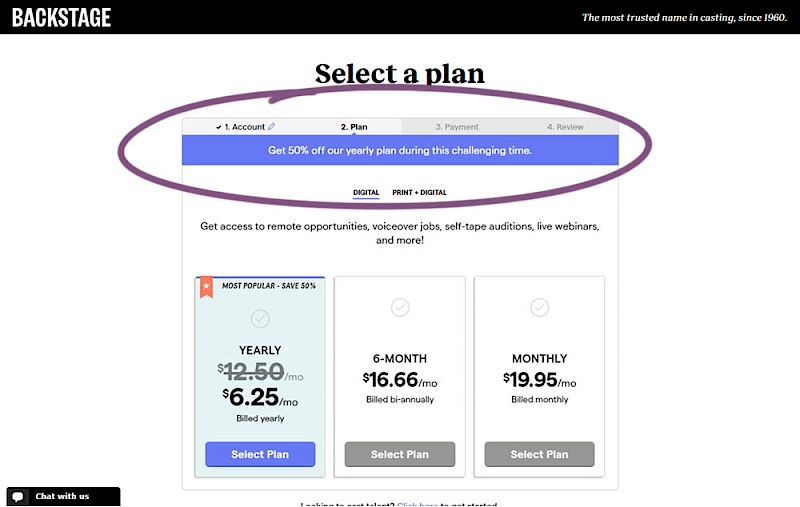Switch to the Digital tab
The height and width of the screenshot is (507, 800).
point(366,192)
